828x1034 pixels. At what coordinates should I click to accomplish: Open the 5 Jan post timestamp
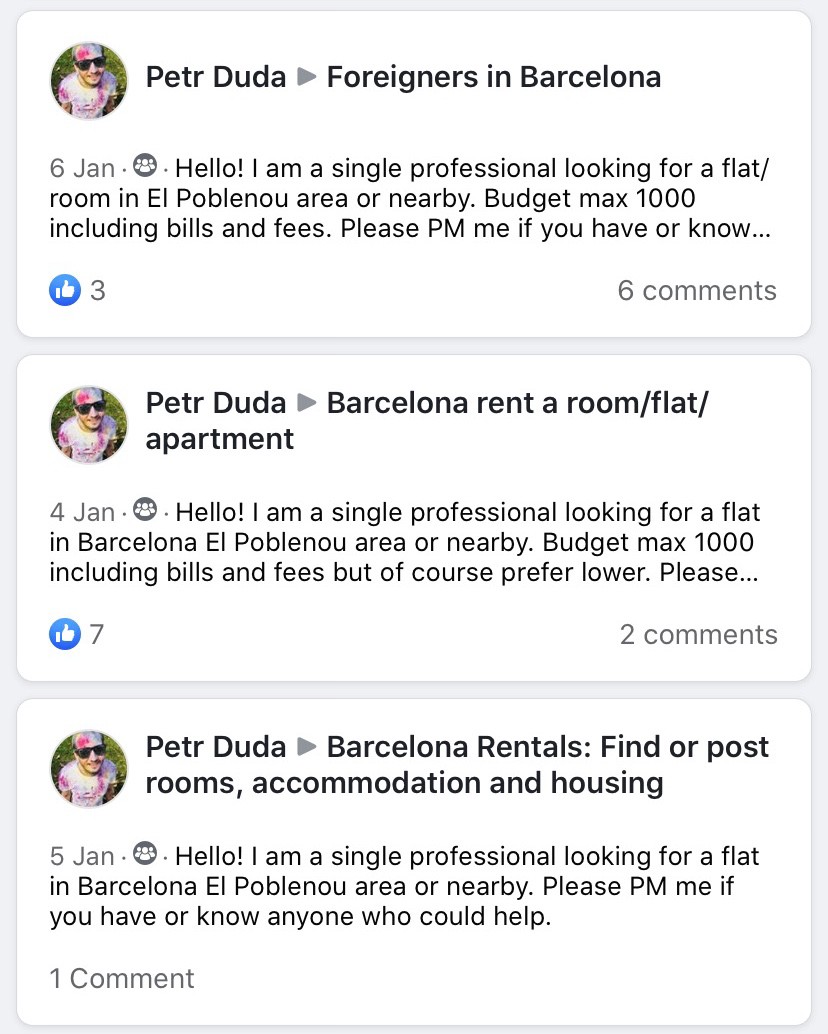(x=82, y=857)
